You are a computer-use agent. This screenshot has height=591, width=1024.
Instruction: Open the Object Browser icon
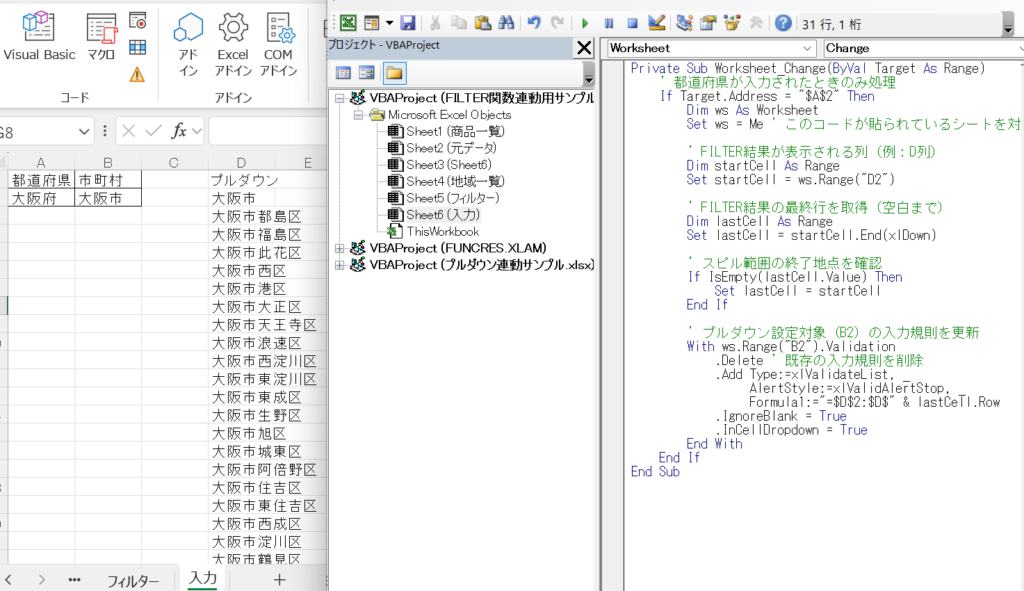pyautogui.click(x=732, y=24)
